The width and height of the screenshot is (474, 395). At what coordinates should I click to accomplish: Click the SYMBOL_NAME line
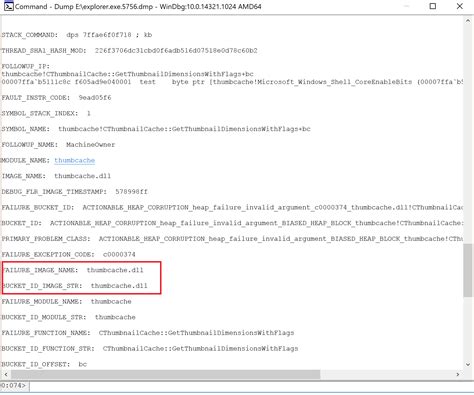coord(156,129)
